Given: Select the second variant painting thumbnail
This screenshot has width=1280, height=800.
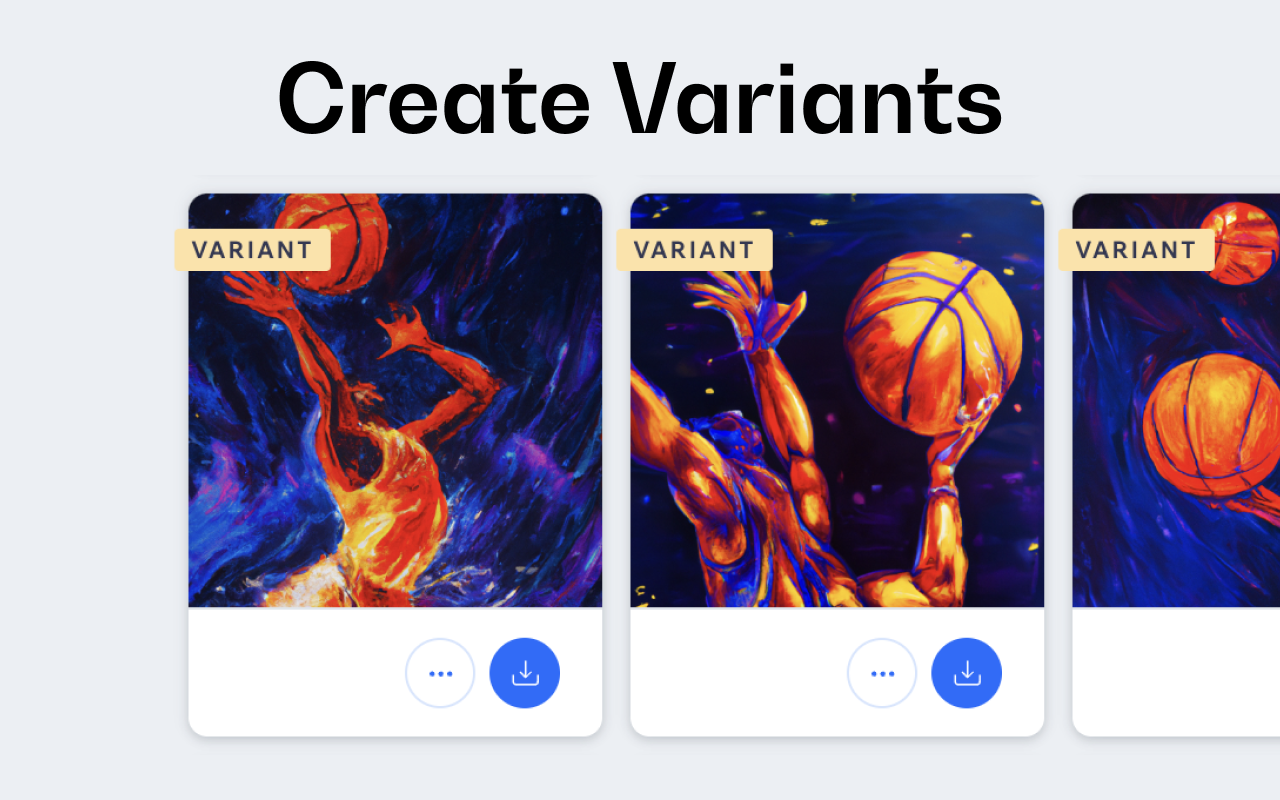Looking at the screenshot, I should (x=837, y=400).
